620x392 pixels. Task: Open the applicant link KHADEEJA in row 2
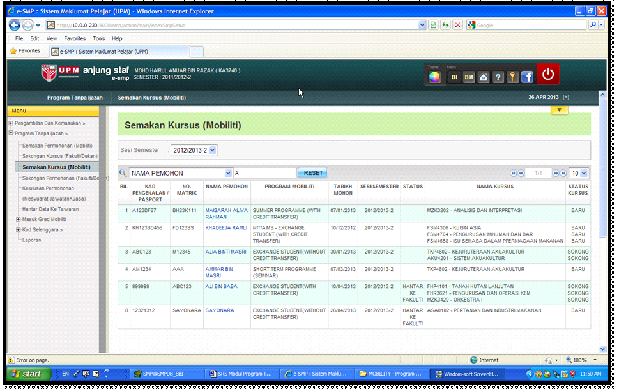[x=226, y=228]
